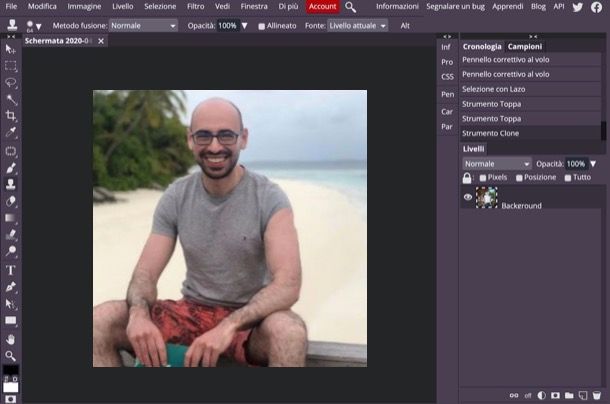This screenshot has width=610, height=404.
Task: Open the Apprendi link
Action: point(507,6)
